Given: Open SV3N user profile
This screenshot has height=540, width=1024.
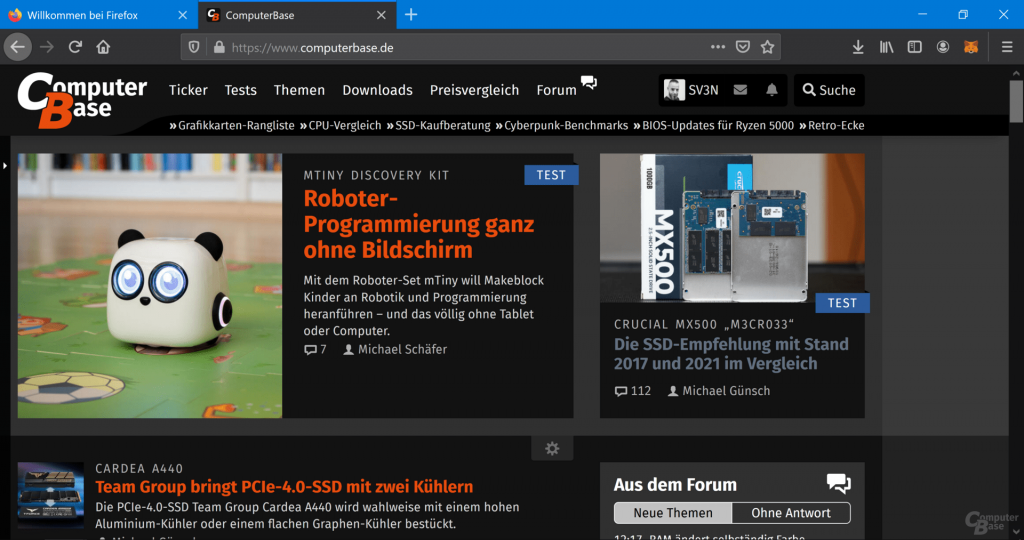Looking at the screenshot, I should click(691, 90).
